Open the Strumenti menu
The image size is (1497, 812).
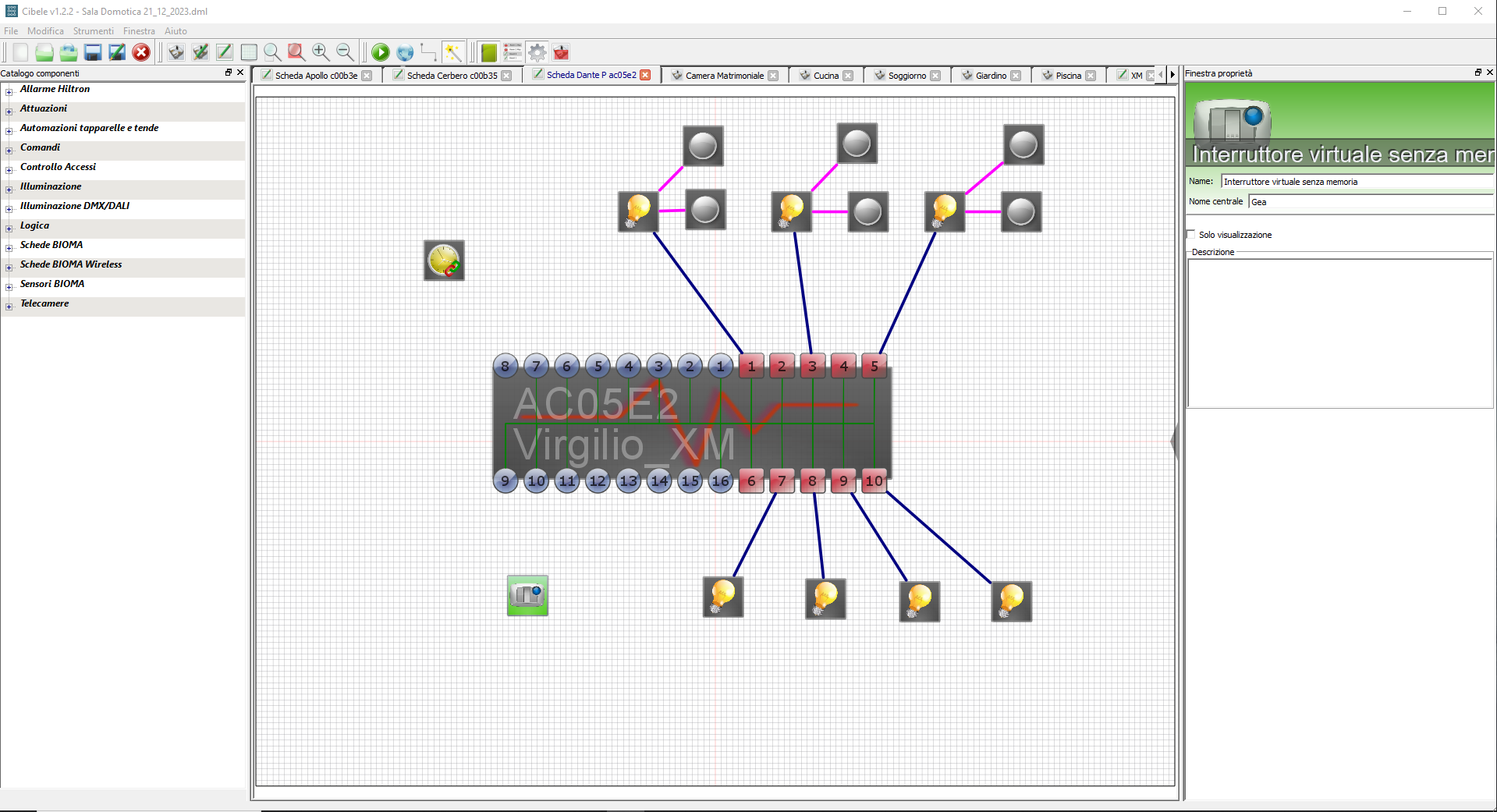pyautogui.click(x=93, y=31)
